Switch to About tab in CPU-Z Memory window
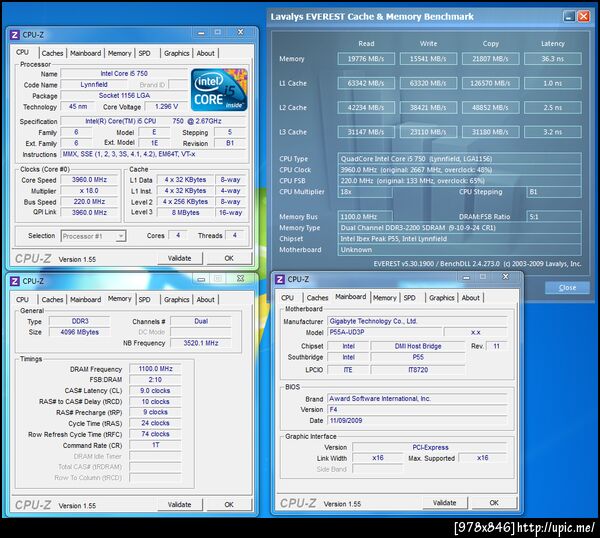This screenshot has width=600, height=538. [205, 300]
